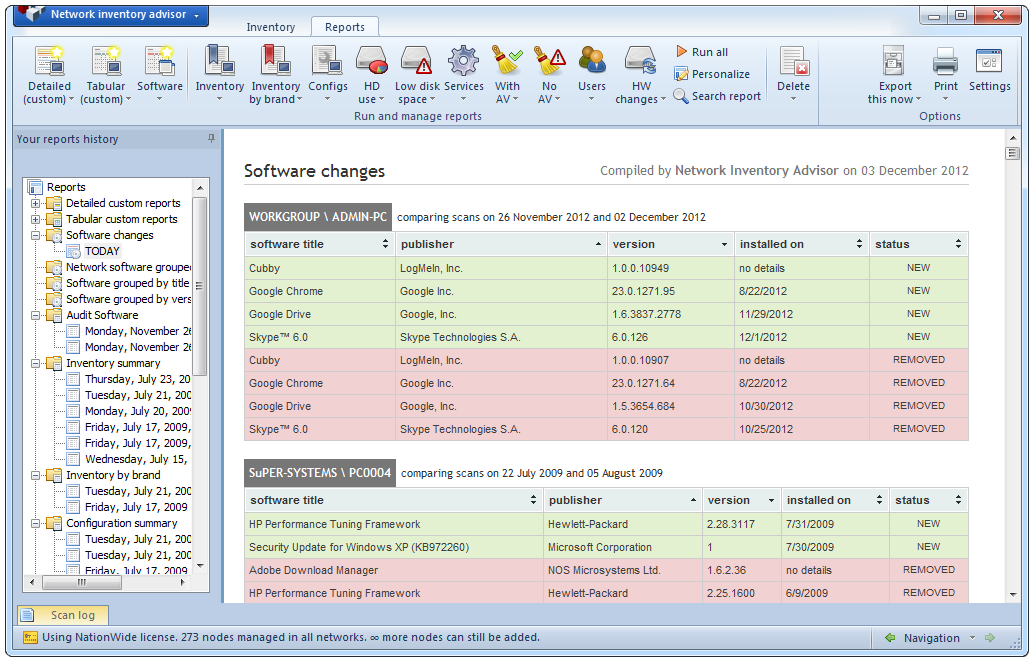Click Personalize in the ribbon
This screenshot has height=662, width=1034.
click(712, 75)
